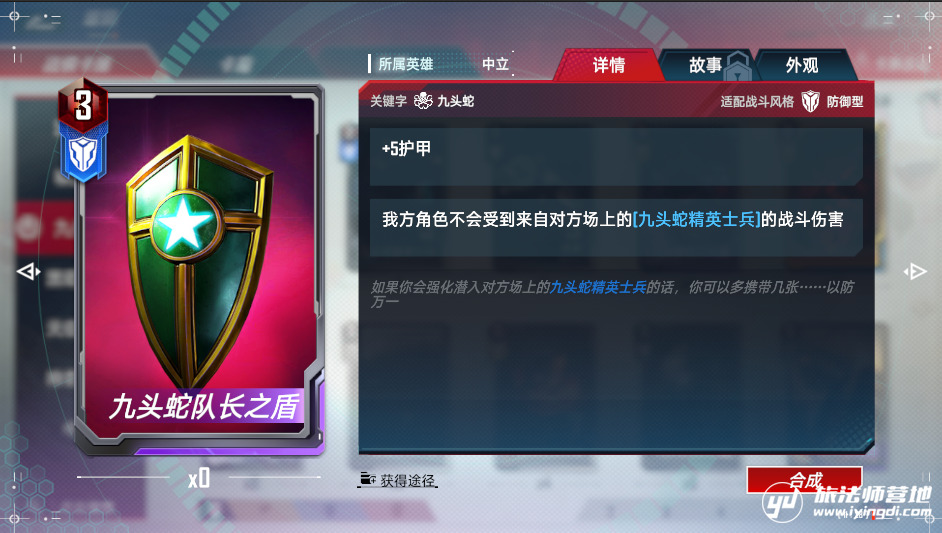The width and height of the screenshot is (942, 533).
Task: Switch to the 详情 tab
Action: (609, 65)
